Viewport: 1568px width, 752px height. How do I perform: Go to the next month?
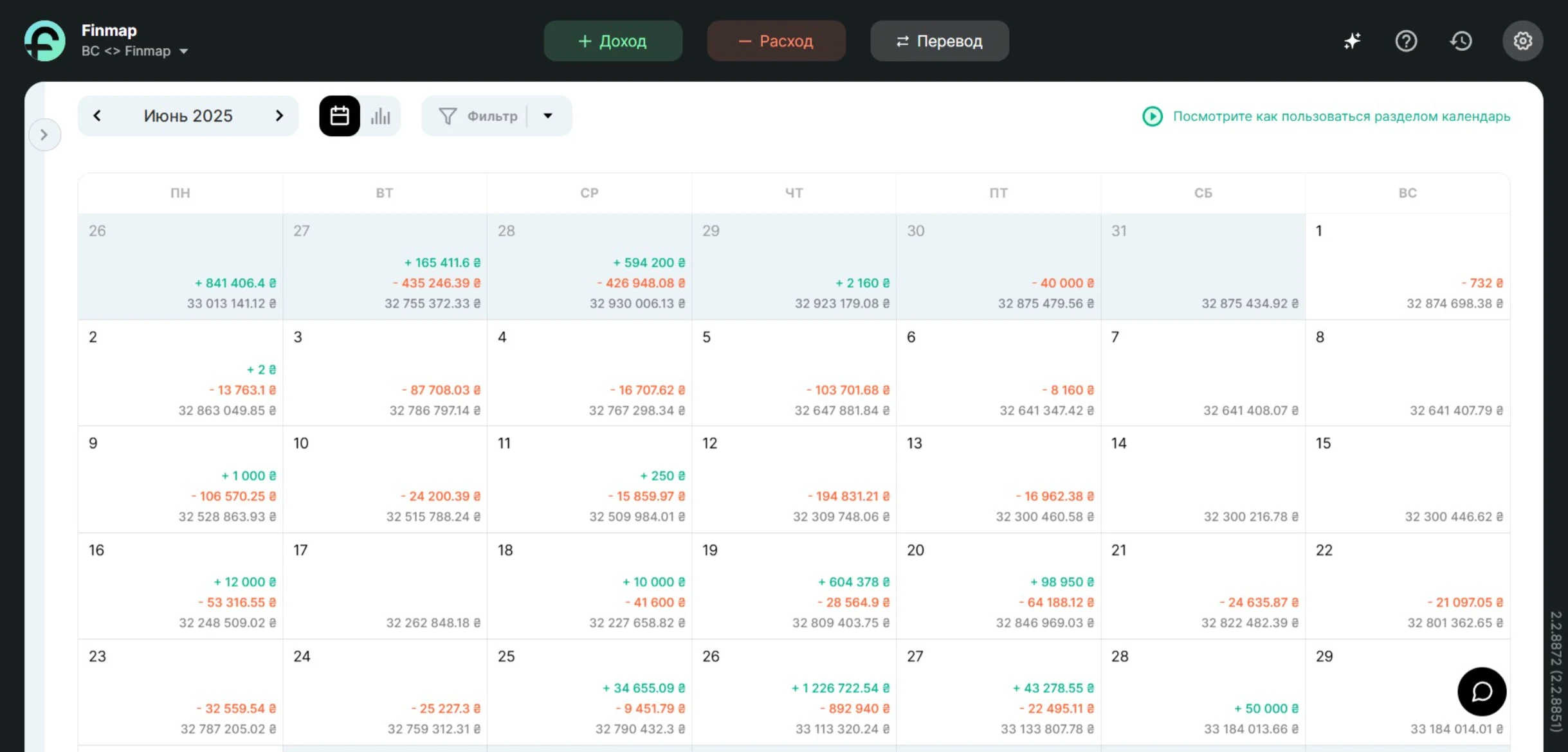[279, 116]
